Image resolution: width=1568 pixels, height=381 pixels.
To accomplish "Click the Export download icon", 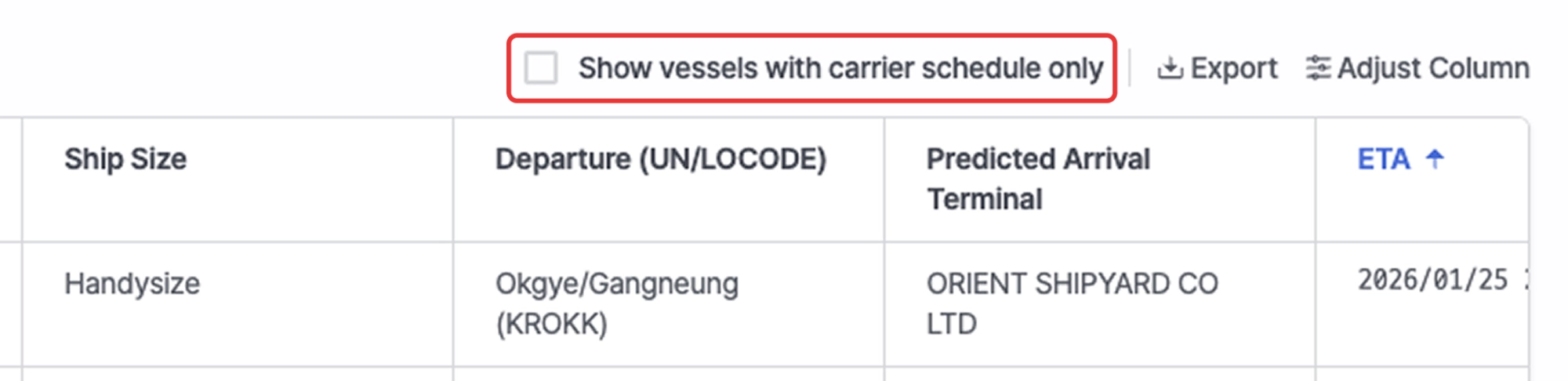I will (1170, 69).
